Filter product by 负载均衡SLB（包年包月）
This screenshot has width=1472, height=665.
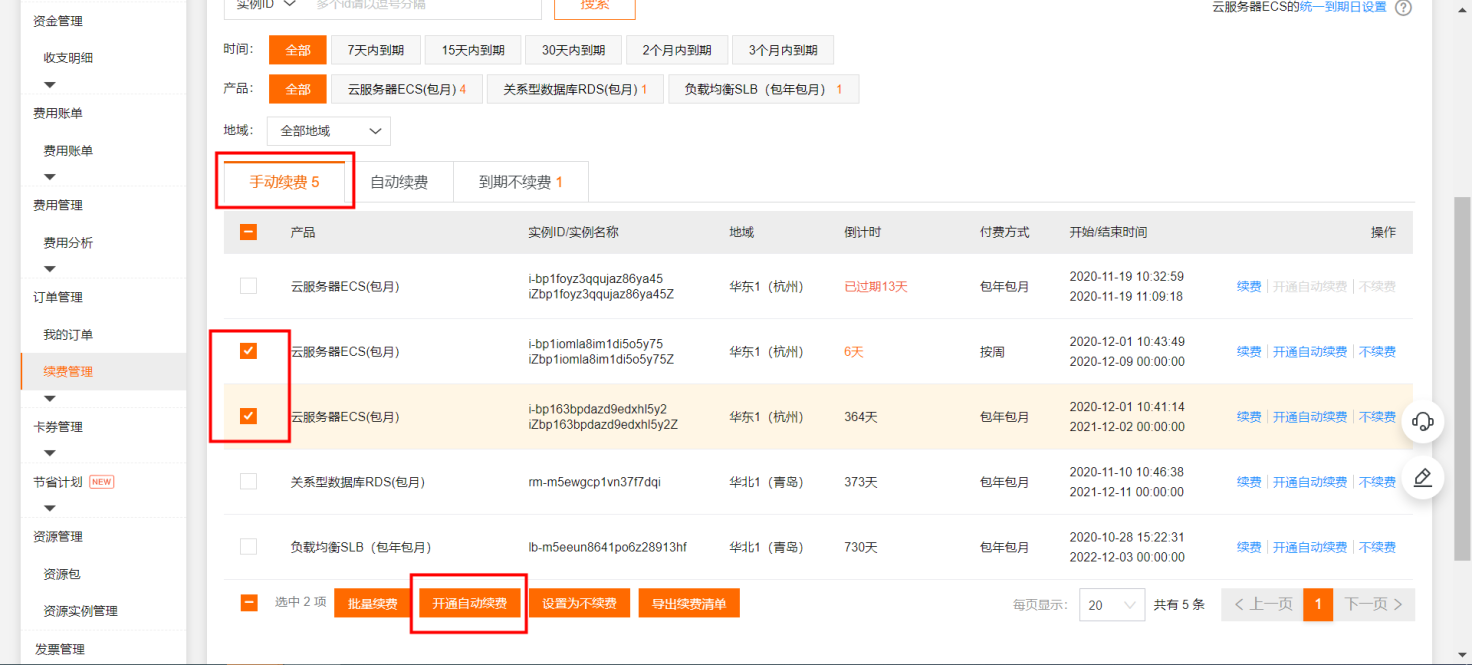(764, 89)
